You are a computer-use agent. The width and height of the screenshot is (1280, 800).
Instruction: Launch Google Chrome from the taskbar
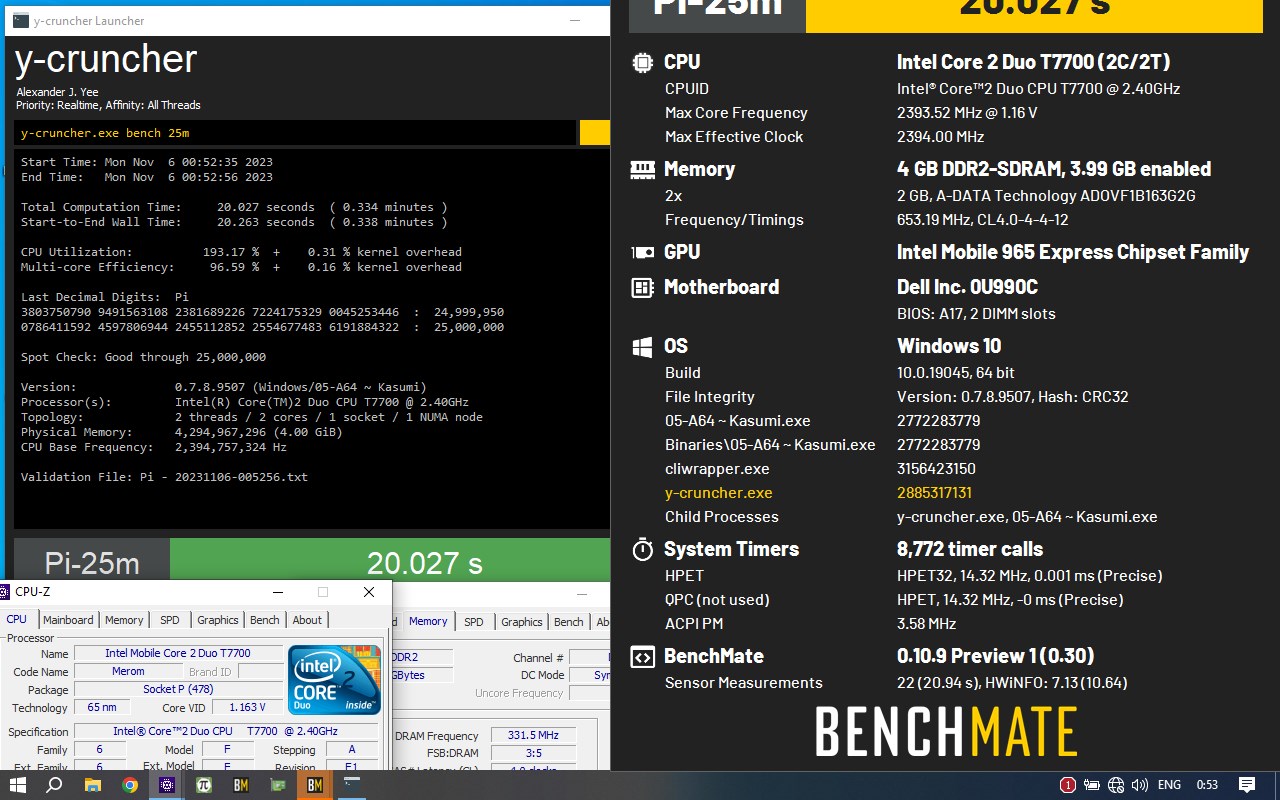130,785
